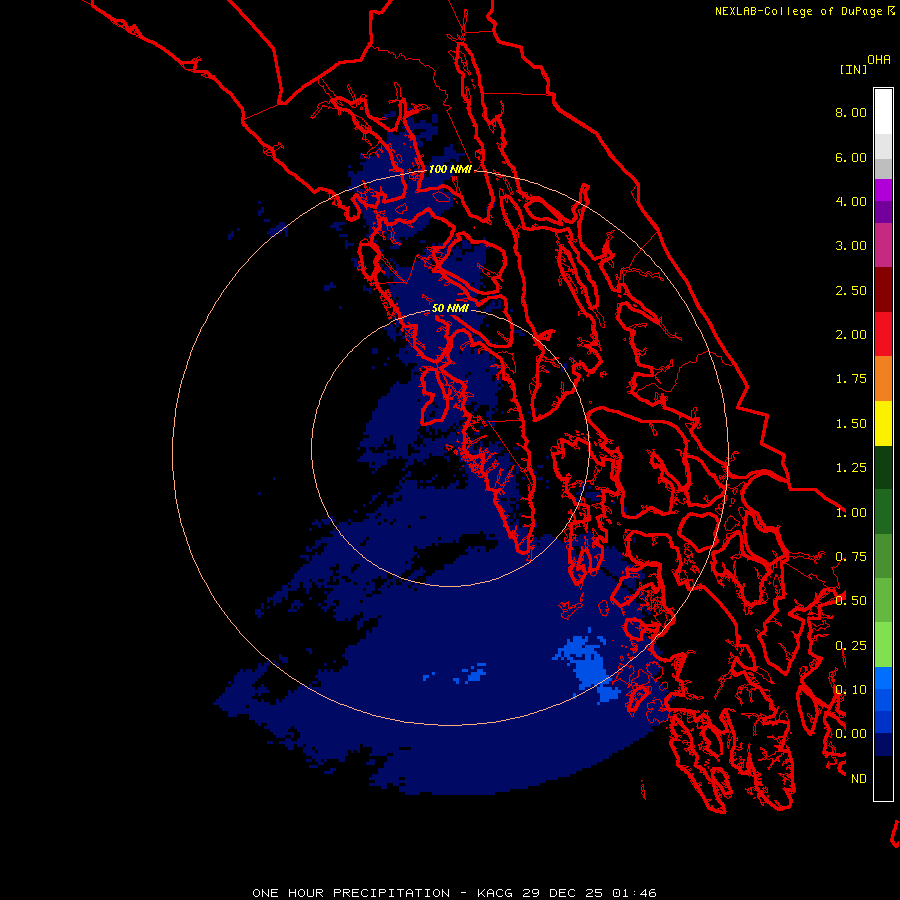
Task: Click the ND legend label
Action: point(859,779)
